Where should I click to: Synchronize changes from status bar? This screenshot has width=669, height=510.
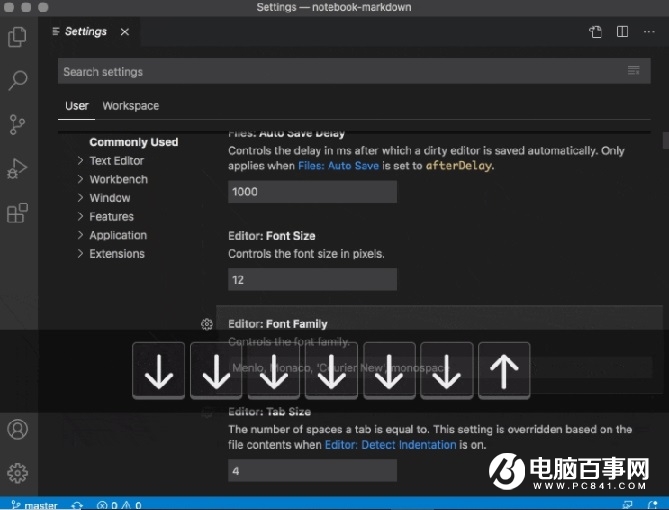point(77,505)
